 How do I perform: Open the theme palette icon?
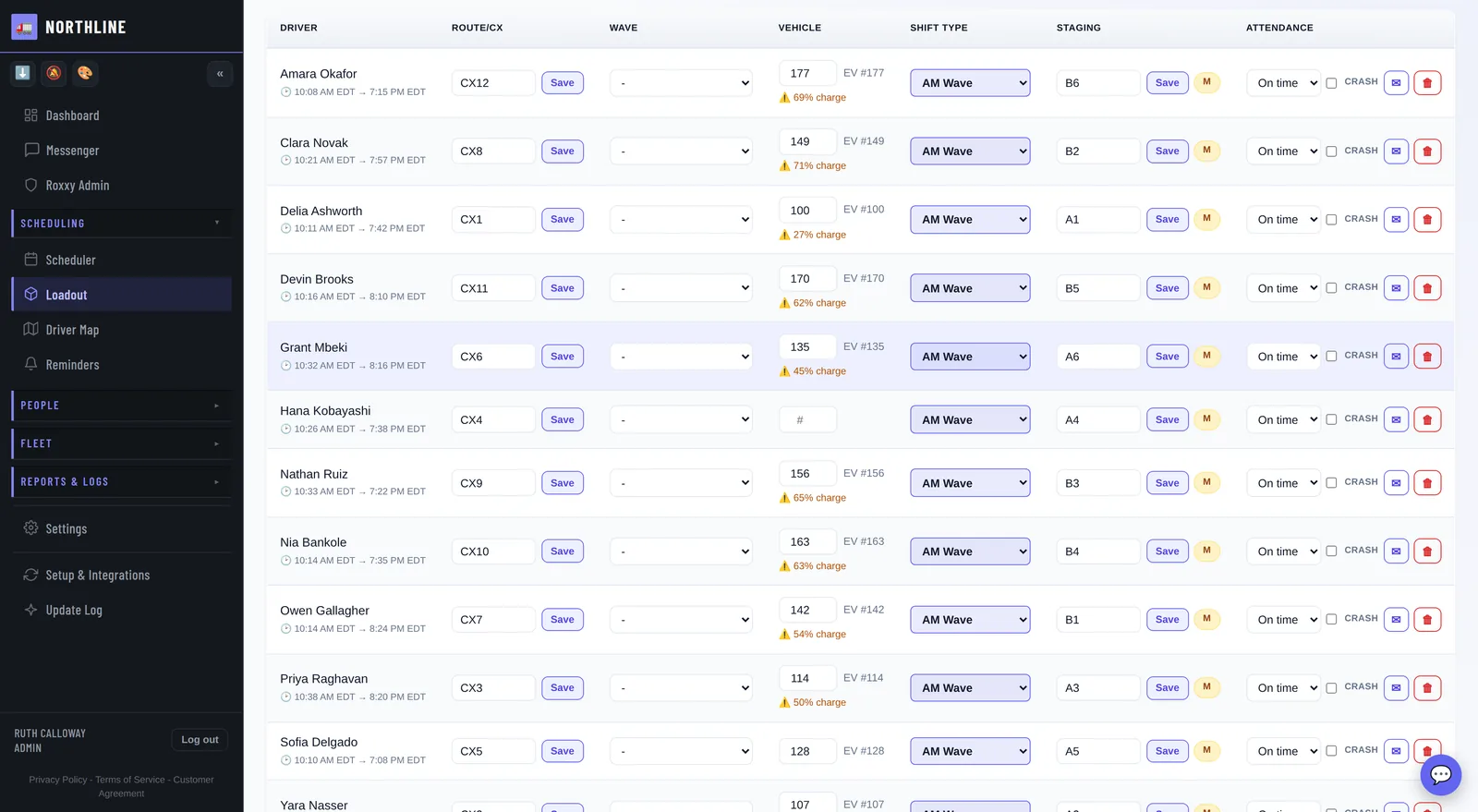point(85,73)
